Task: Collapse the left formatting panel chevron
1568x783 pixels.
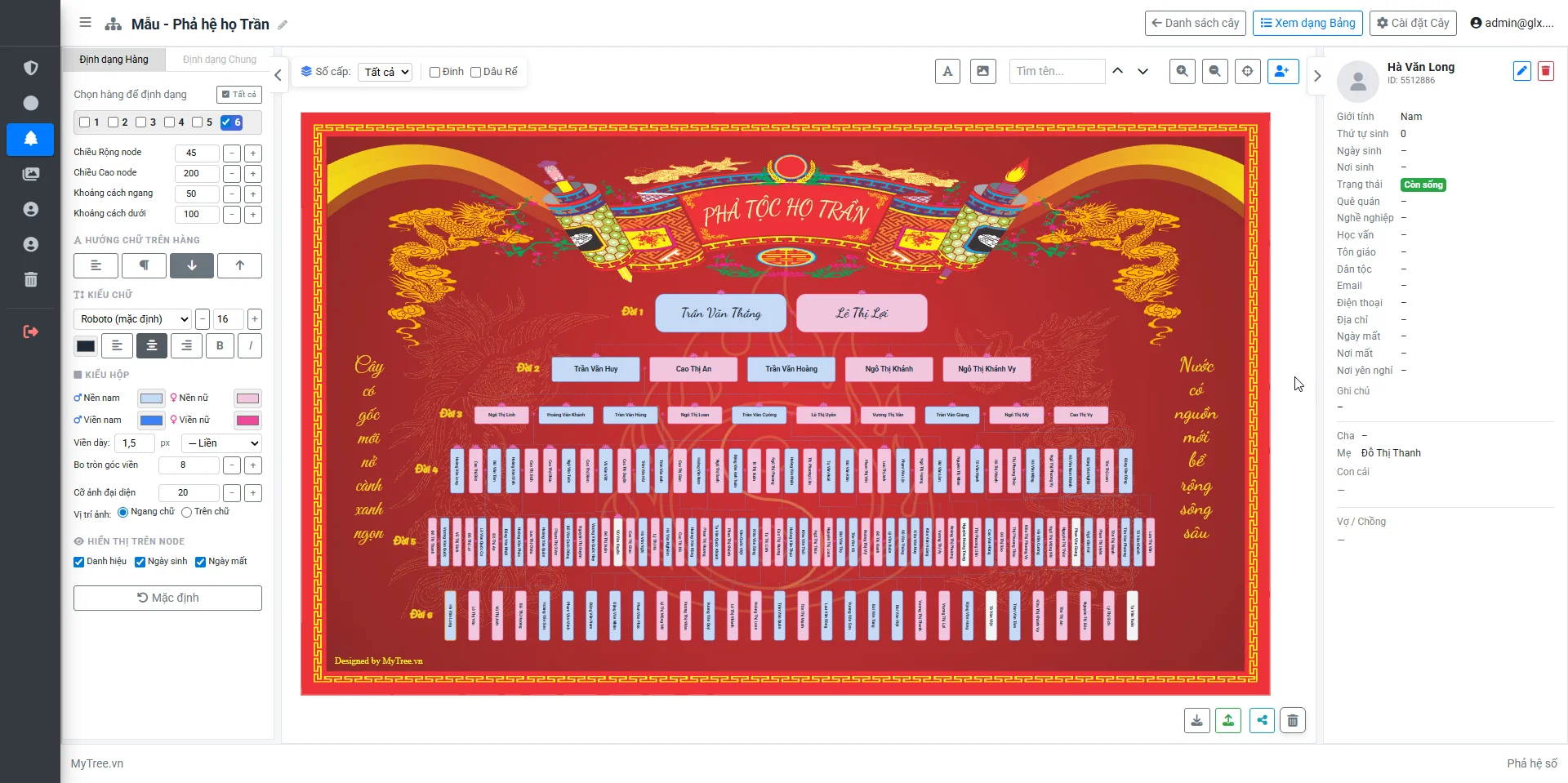Action: (278, 75)
